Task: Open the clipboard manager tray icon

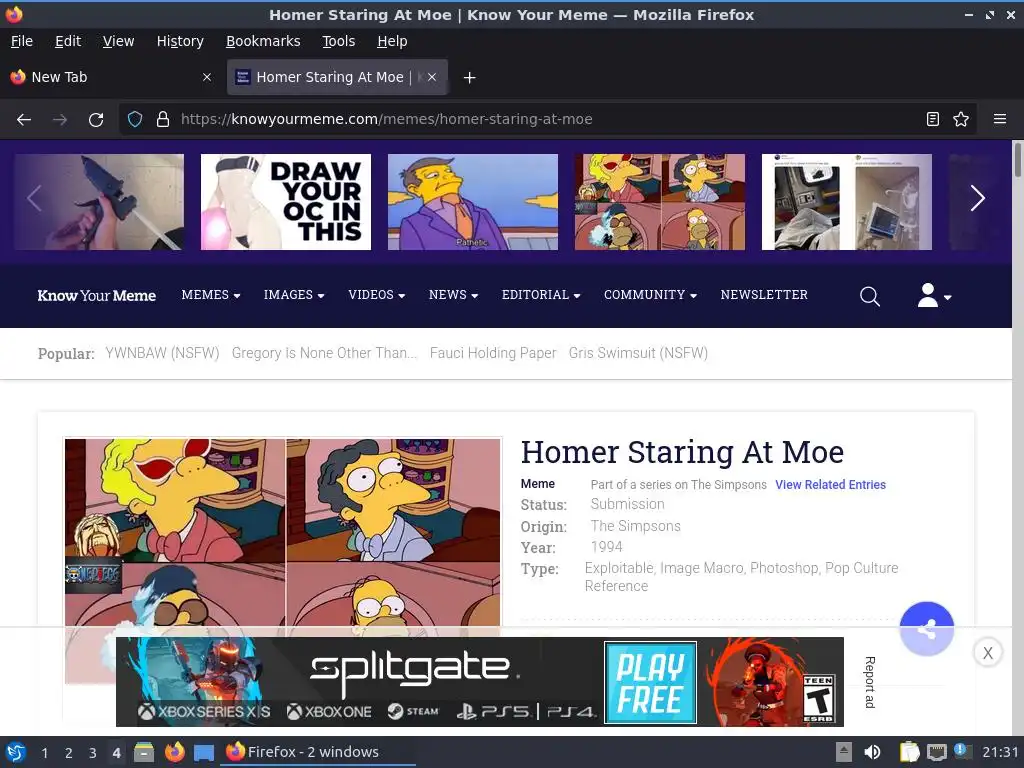Action: pos(909,752)
